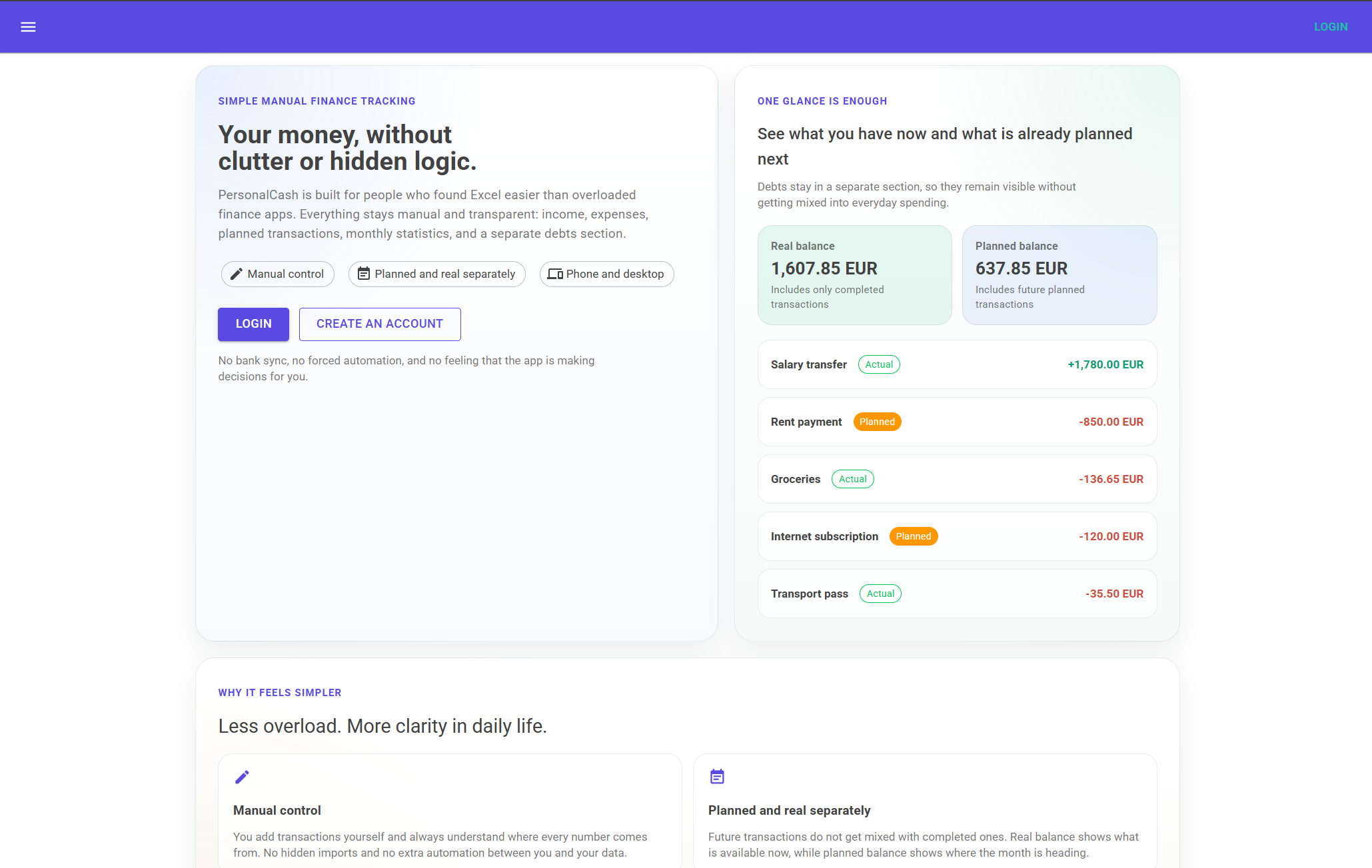This screenshot has width=1372, height=868.
Task: Click the Phone and desktop chip label
Action: tap(615, 274)
